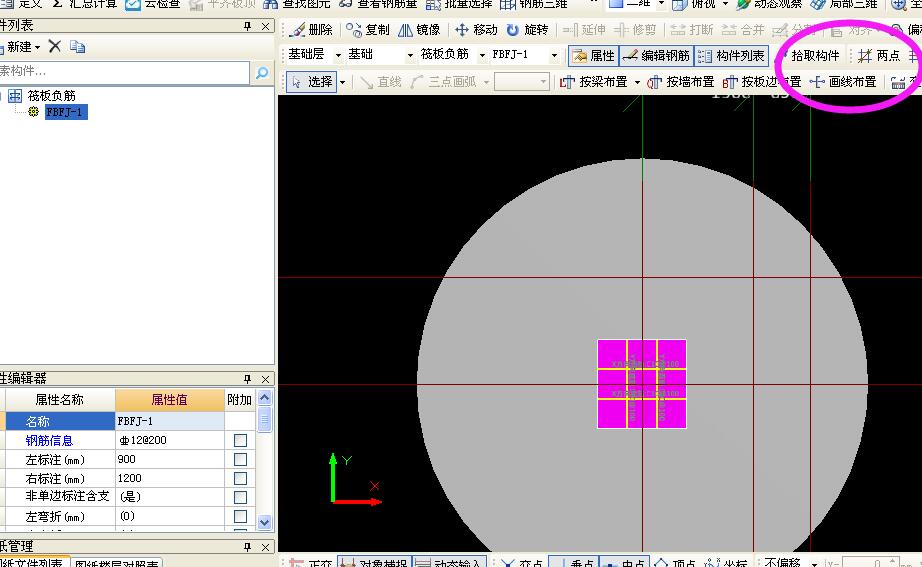Start 动态观察 (dynamic orbit view)

point(769,4)
